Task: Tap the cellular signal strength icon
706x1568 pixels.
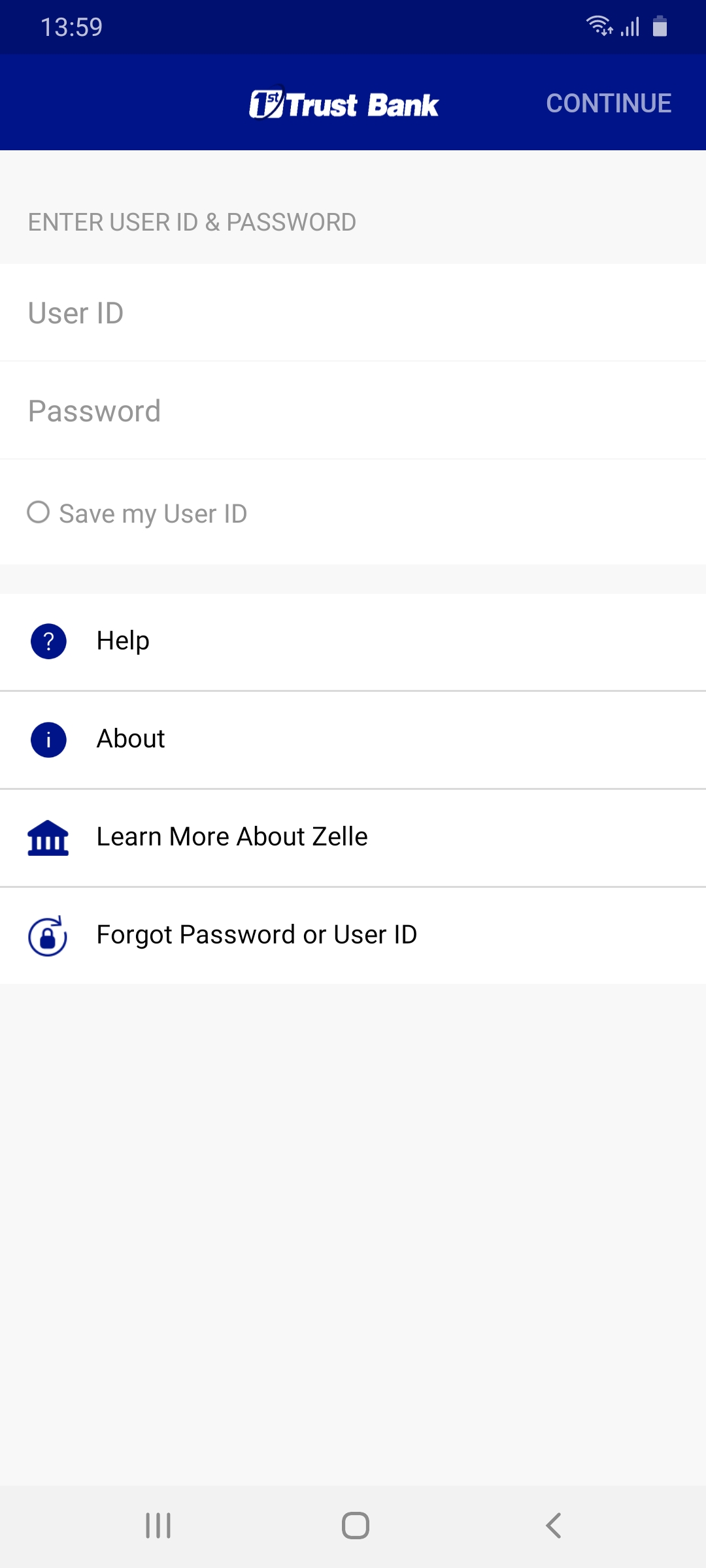Action: [x=630, y=27]
